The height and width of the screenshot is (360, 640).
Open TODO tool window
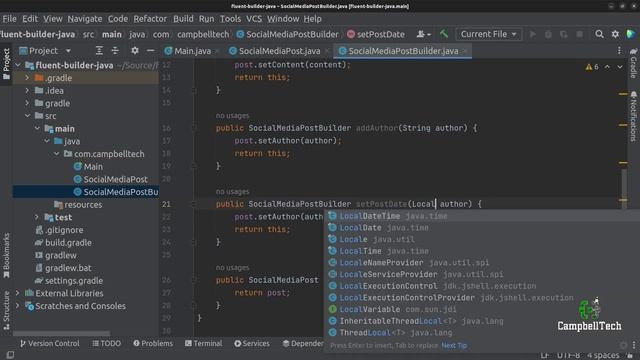(x=107, y=344)
